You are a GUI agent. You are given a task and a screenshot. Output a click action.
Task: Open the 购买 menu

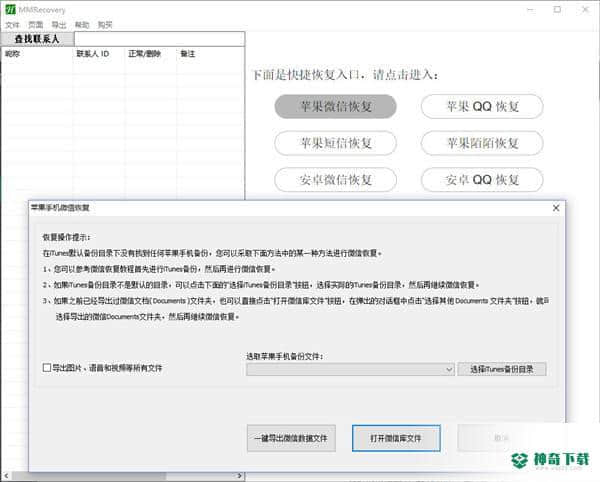(105, 25)
